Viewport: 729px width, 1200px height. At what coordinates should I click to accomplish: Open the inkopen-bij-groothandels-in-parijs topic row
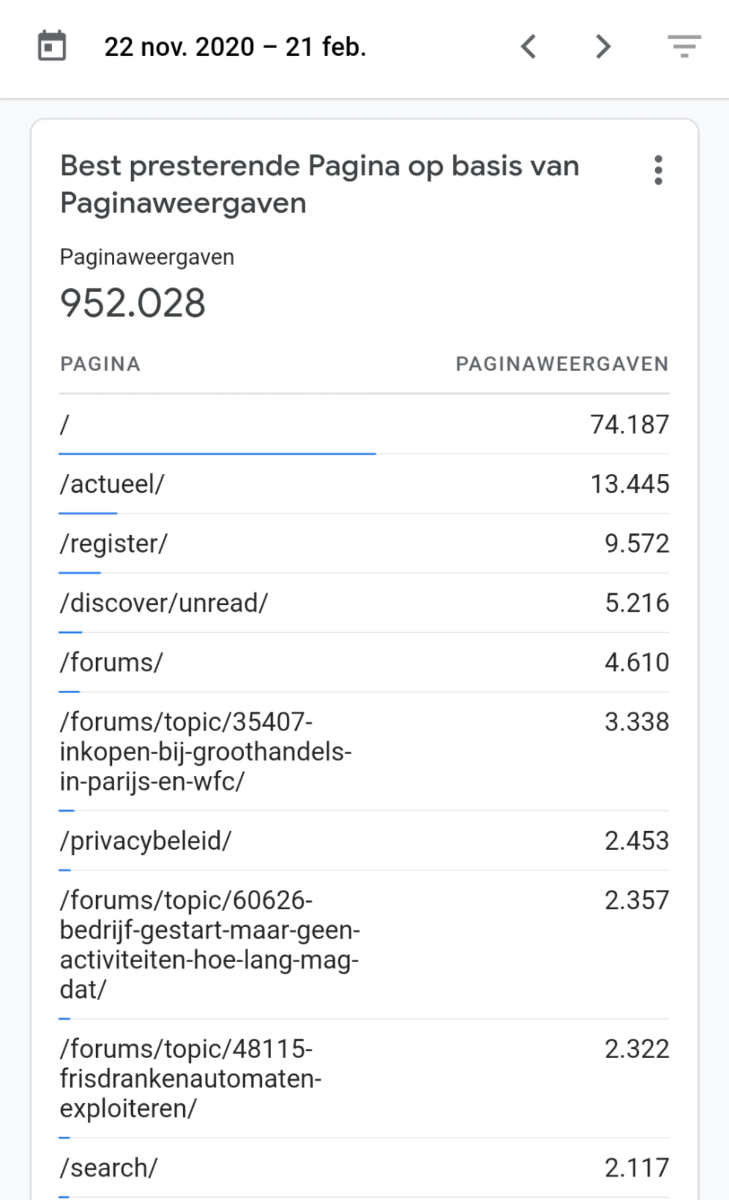click(364, 752)
